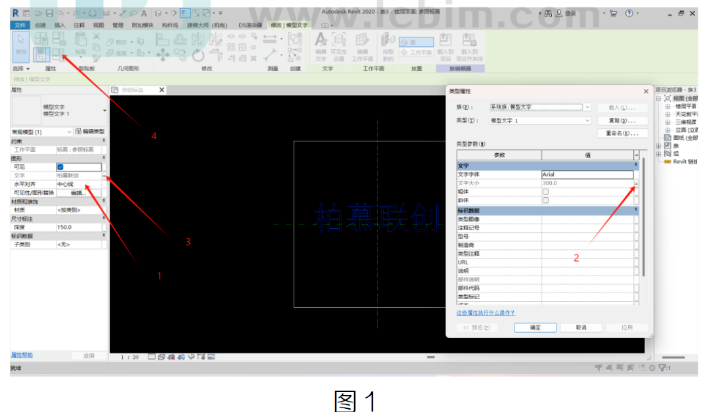Click the 载入到项目 (Load into Project) icon
This screenshot has height=412, width=722.
(x=445, y=46)
